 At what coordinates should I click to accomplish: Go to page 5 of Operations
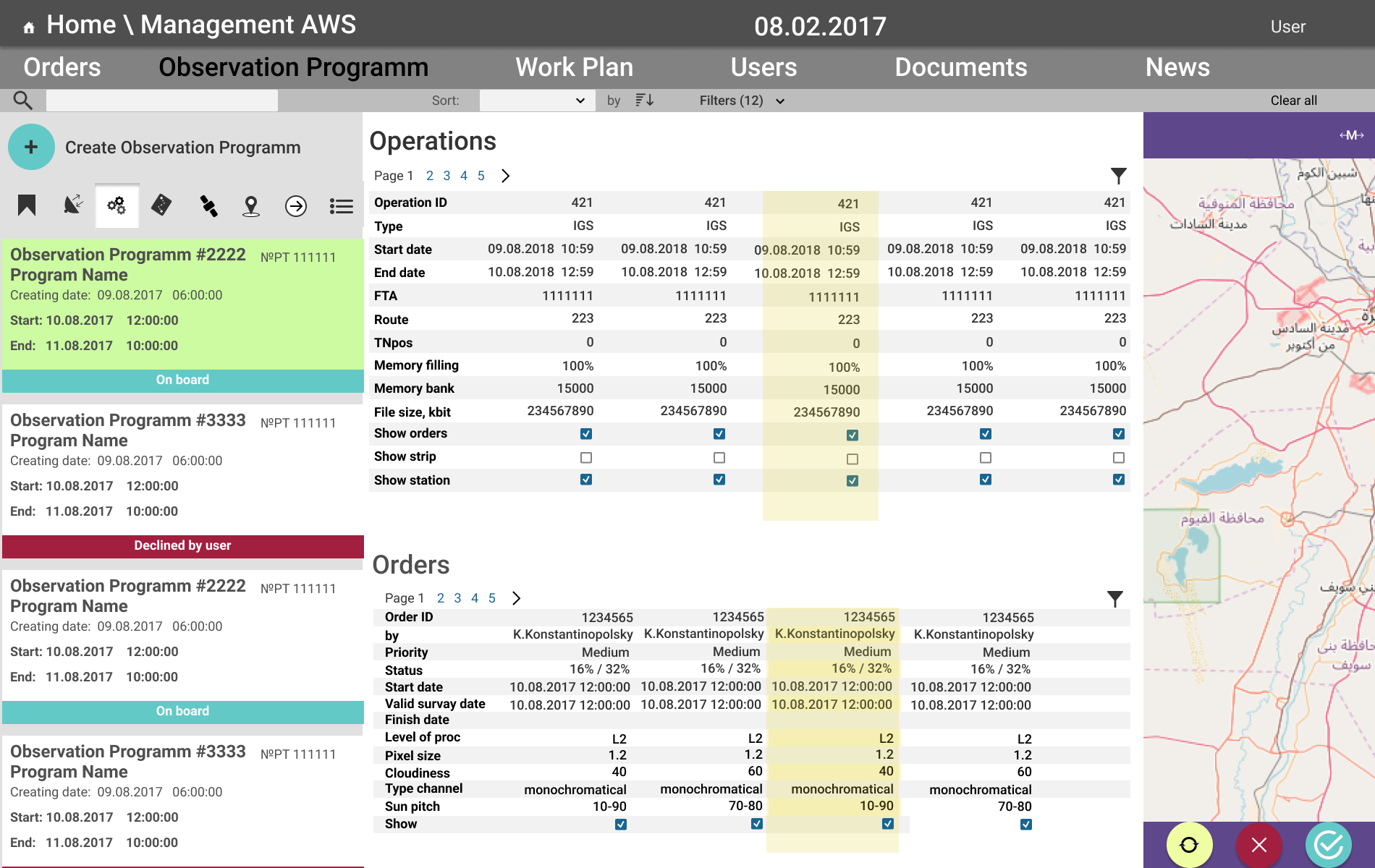point(481,176)
